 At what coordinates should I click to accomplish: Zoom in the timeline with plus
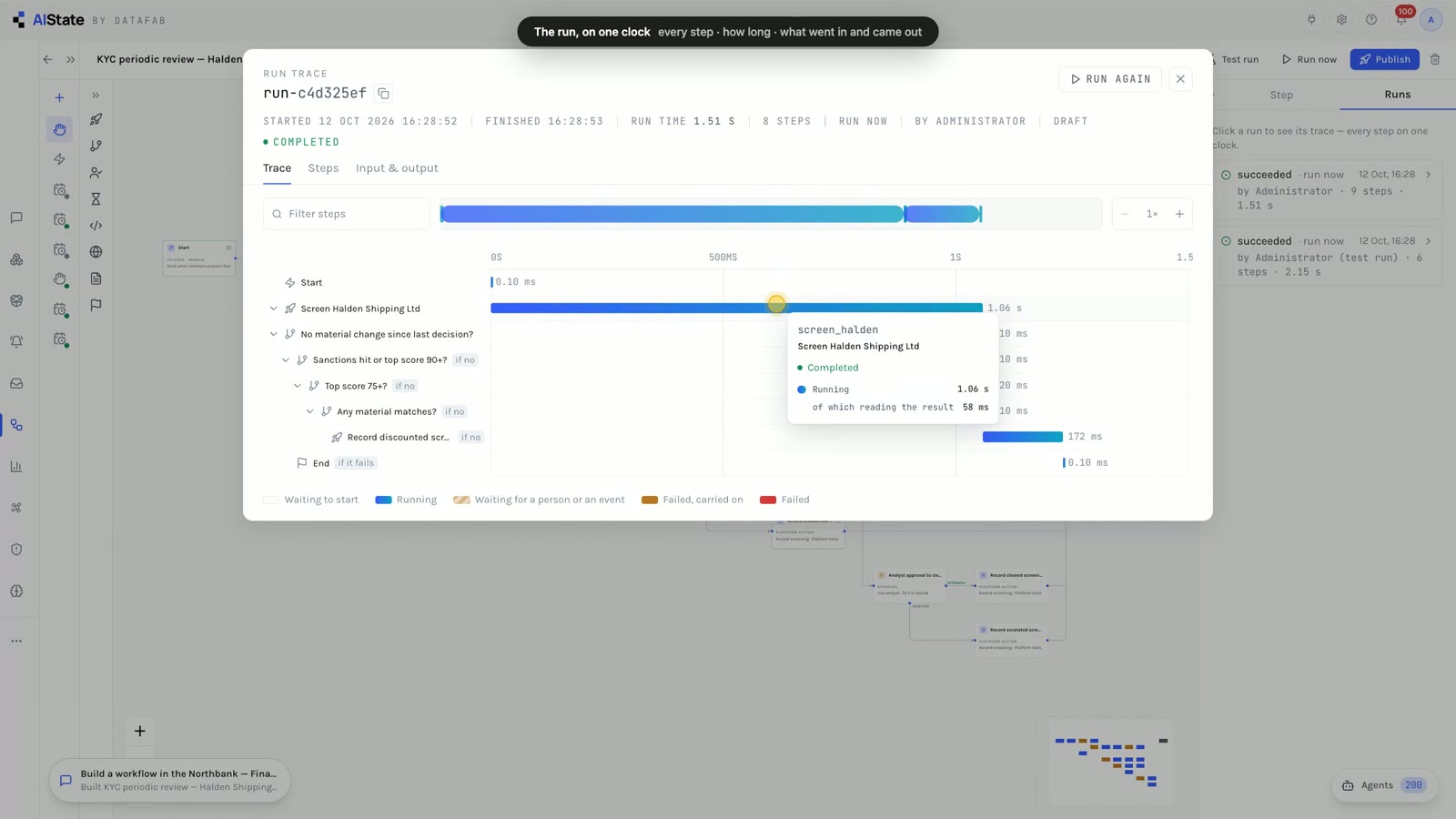[1179, 214]
